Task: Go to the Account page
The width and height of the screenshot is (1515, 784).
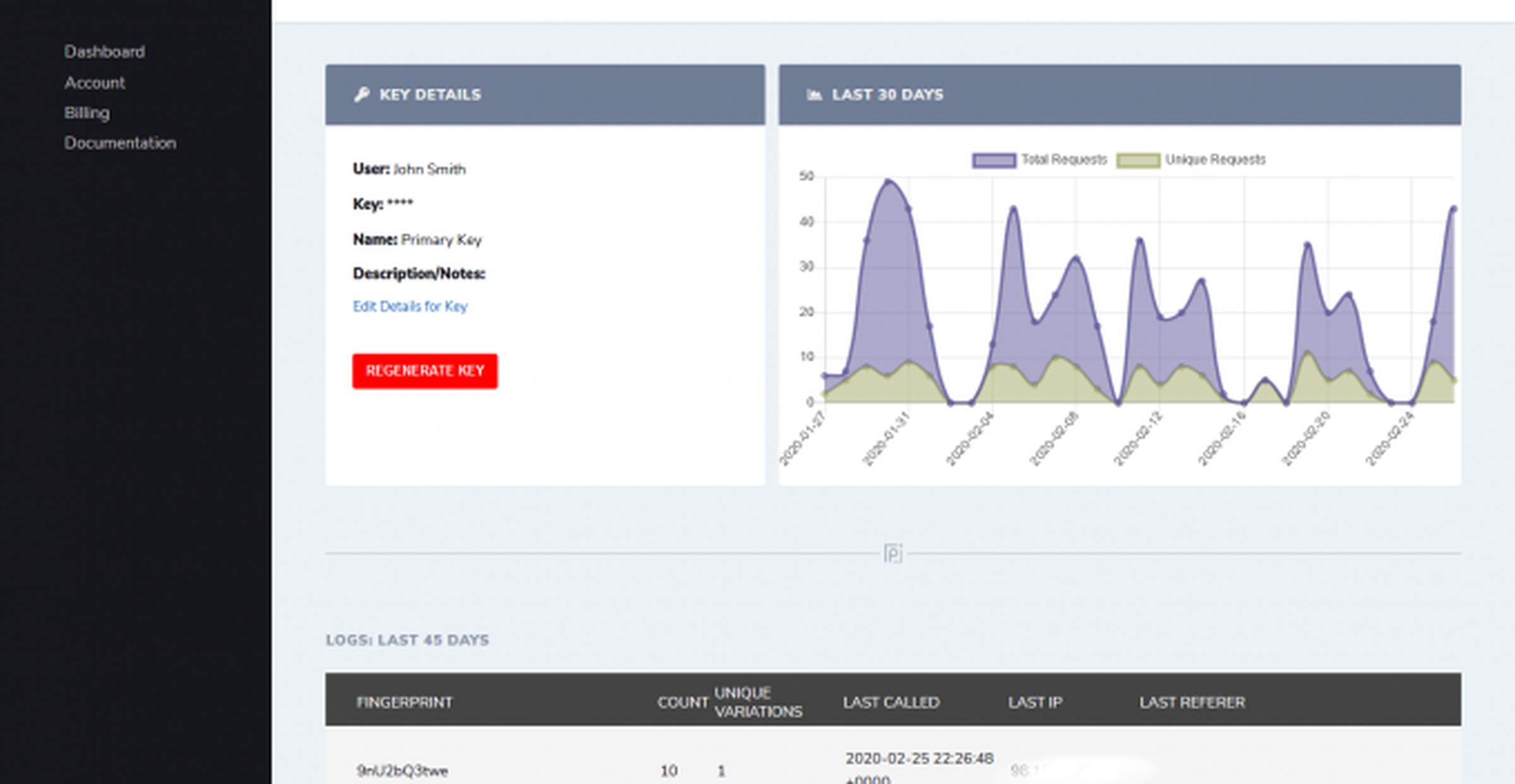Action: pos(95,83)
